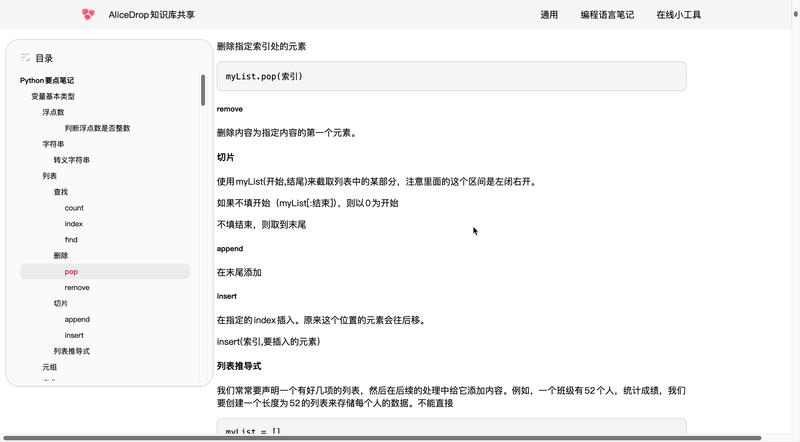Viewport: 800px width, 442px height.
Task: Jump to Python要点笔记 in the outline
Action: (47, 80)
